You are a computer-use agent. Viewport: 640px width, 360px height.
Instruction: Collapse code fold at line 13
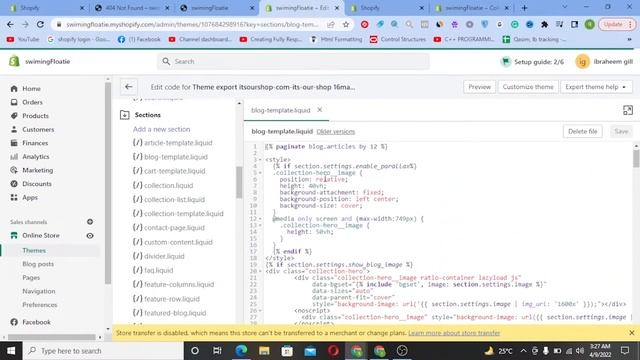point(260,225)
